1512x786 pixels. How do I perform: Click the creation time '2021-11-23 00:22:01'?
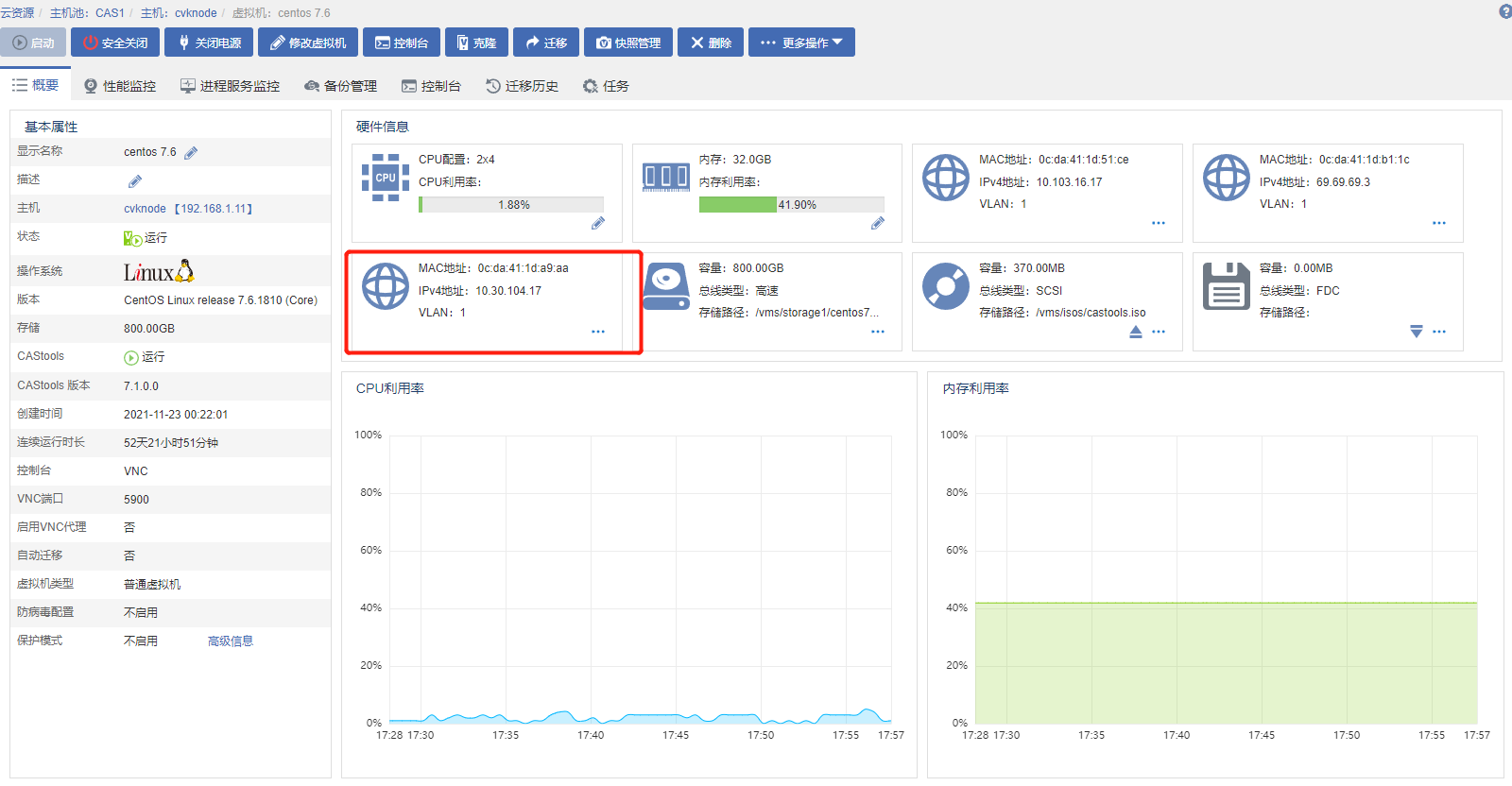point(176,415)
